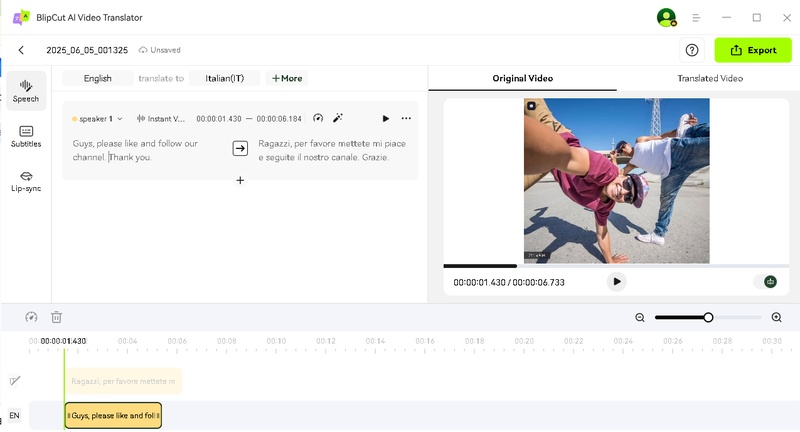Open the help question mark icon

691,50
